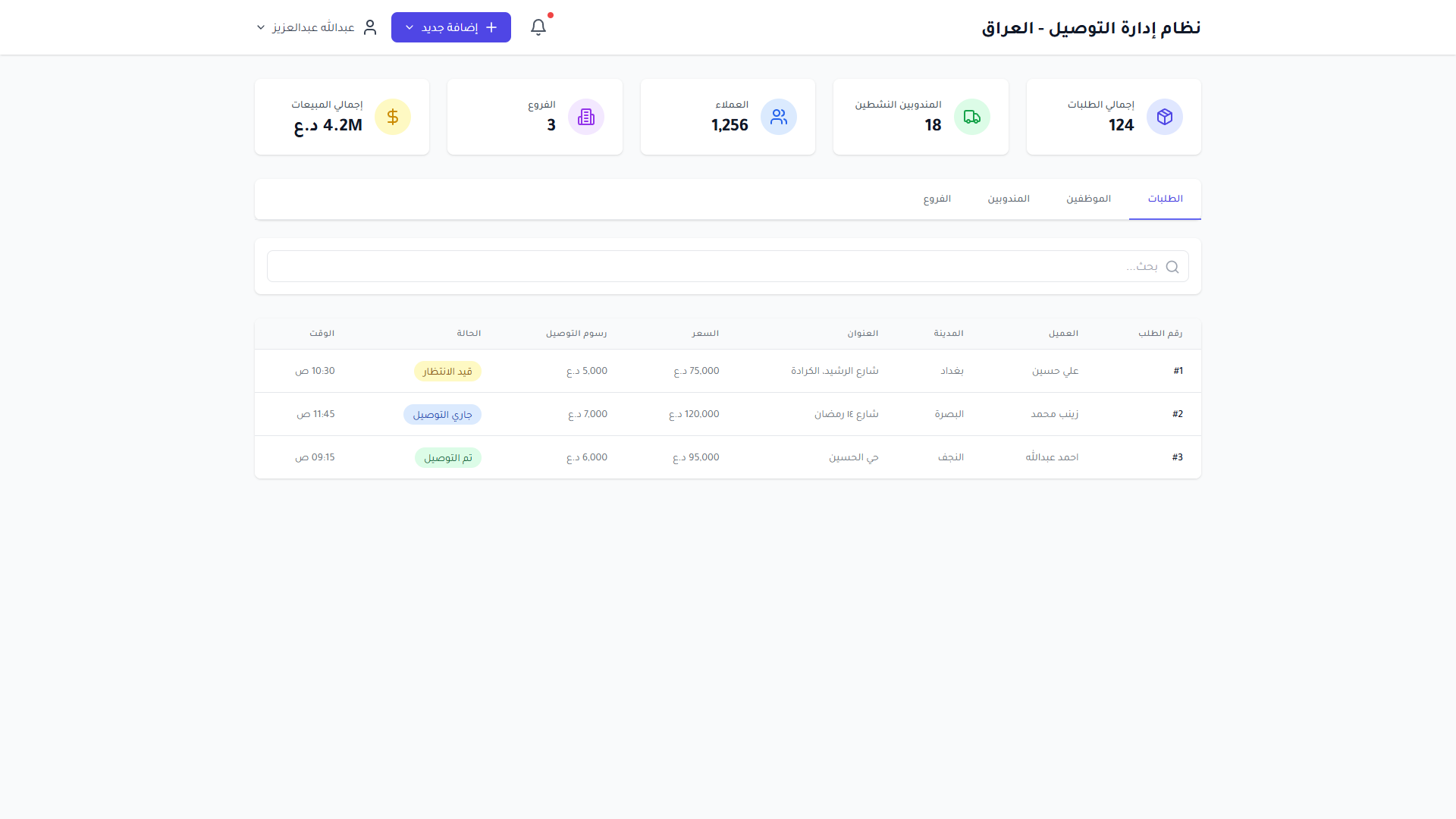
Task: Click the جاري التوصيل status badge
Action: click(x=442, y=414)
